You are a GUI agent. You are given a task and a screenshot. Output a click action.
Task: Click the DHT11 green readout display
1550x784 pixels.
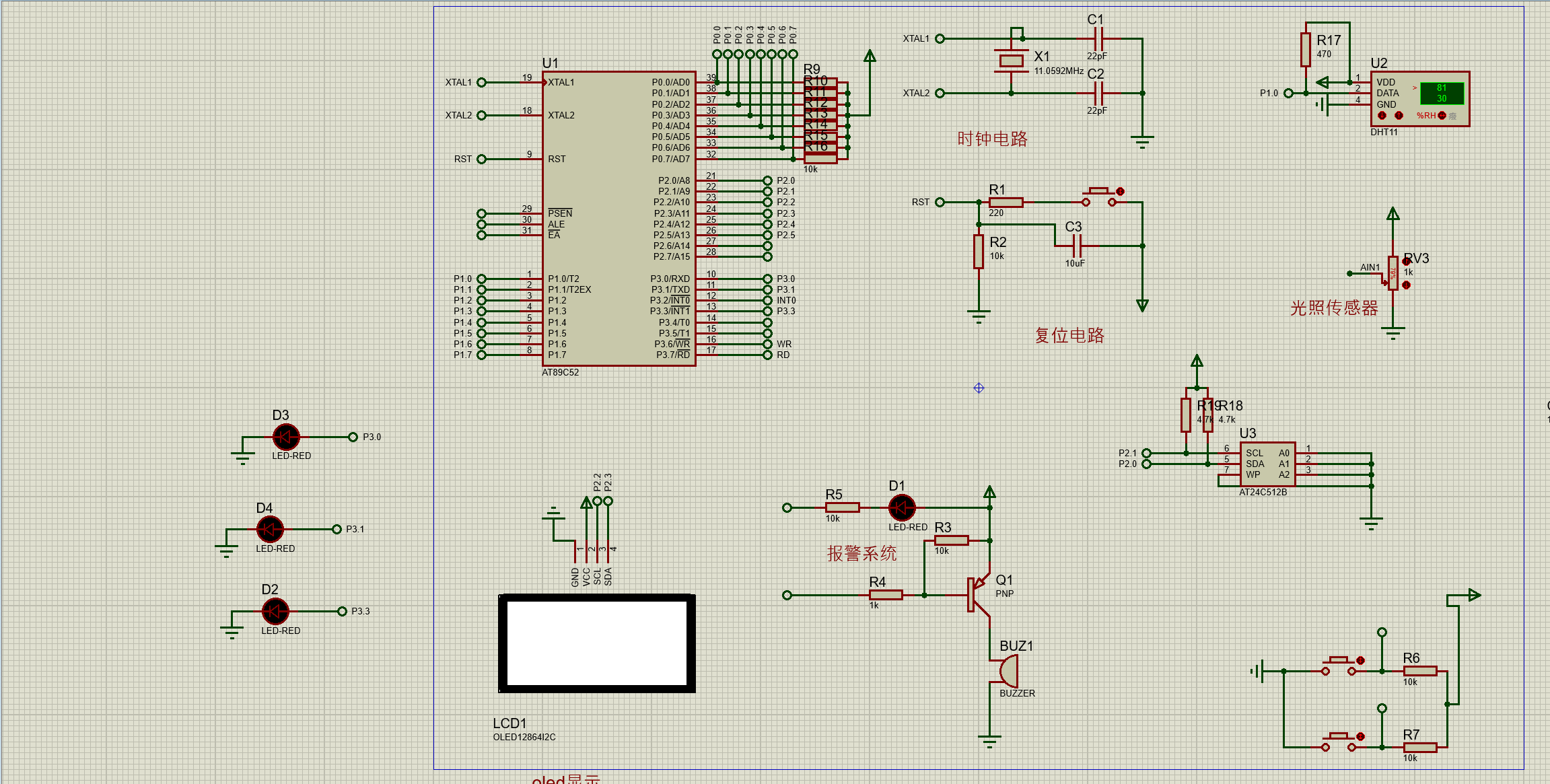click(x=1441, y=94)
